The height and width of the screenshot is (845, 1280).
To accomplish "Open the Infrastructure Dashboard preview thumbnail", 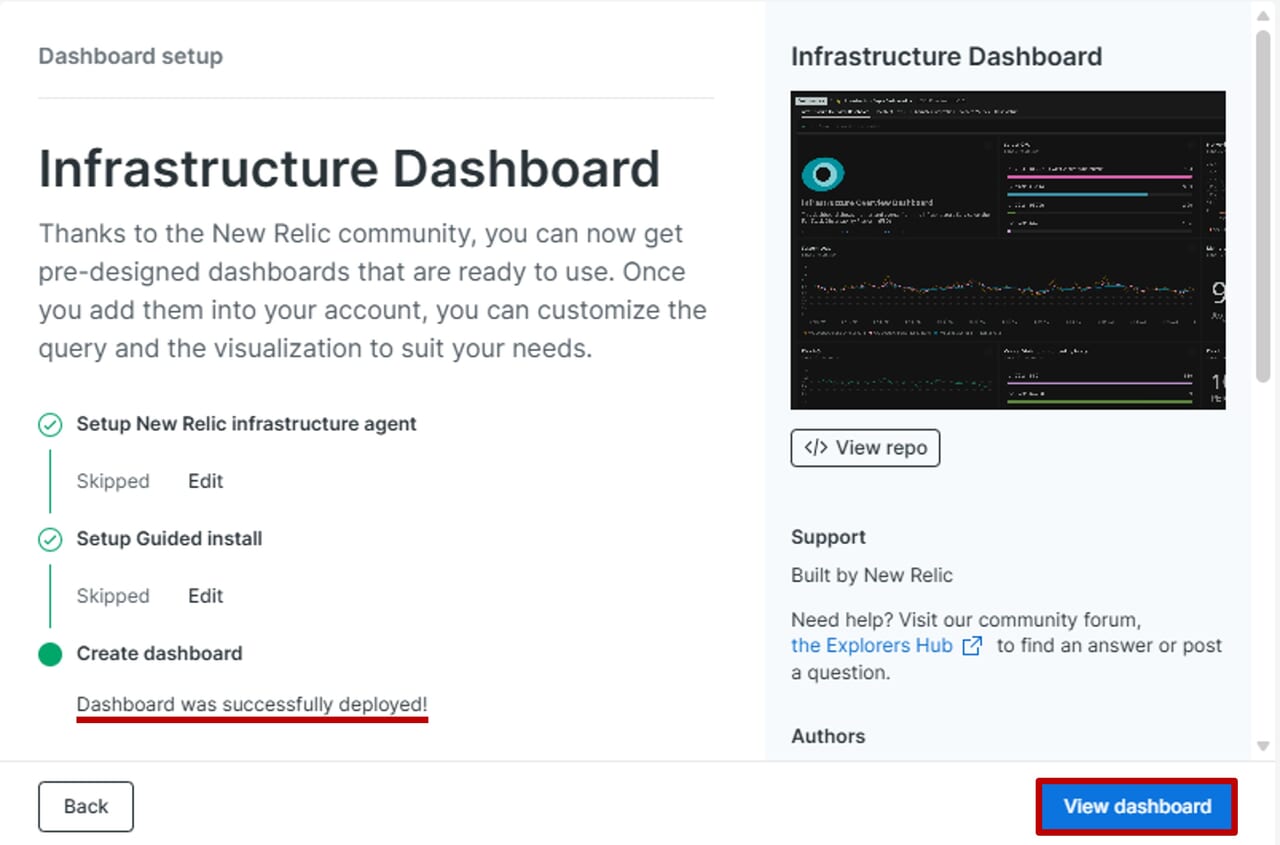I will (x=1007, y=250).
